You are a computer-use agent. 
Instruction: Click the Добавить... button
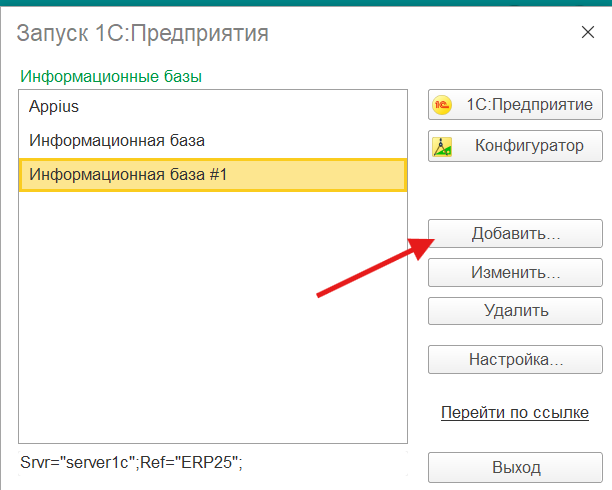pos(515,233)
